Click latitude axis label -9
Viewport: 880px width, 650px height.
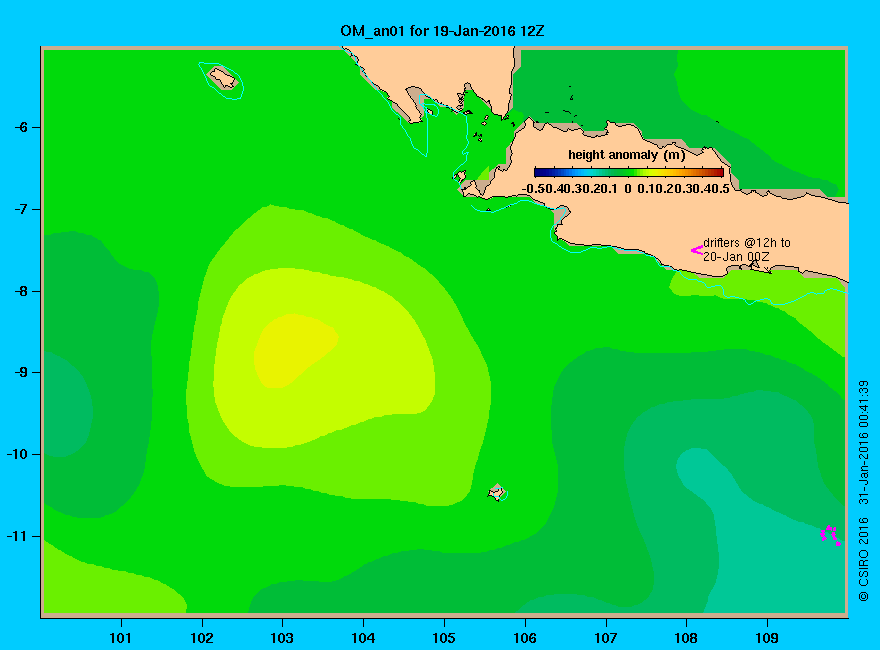click(21, 373)
